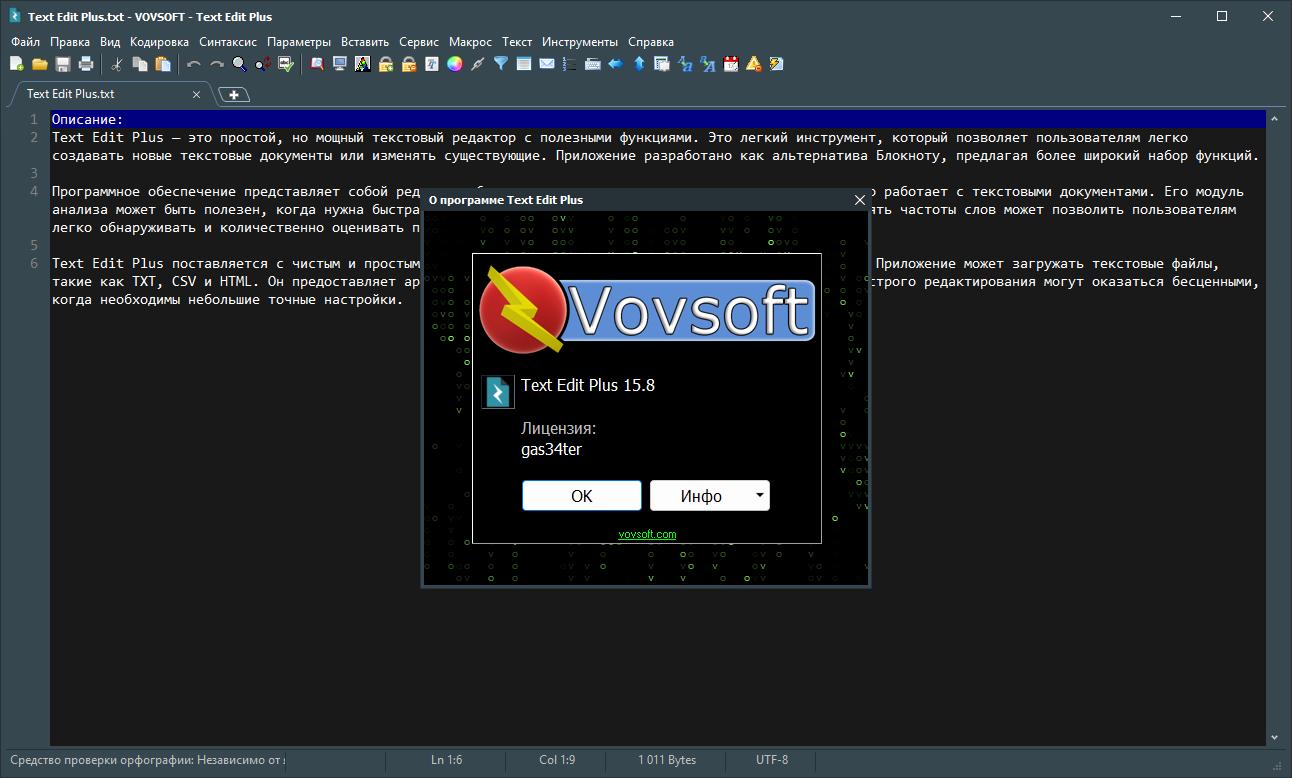Click the keyboard toolbar icon
This screenshot has height=778, width=1292.
(x=593, y=64)
